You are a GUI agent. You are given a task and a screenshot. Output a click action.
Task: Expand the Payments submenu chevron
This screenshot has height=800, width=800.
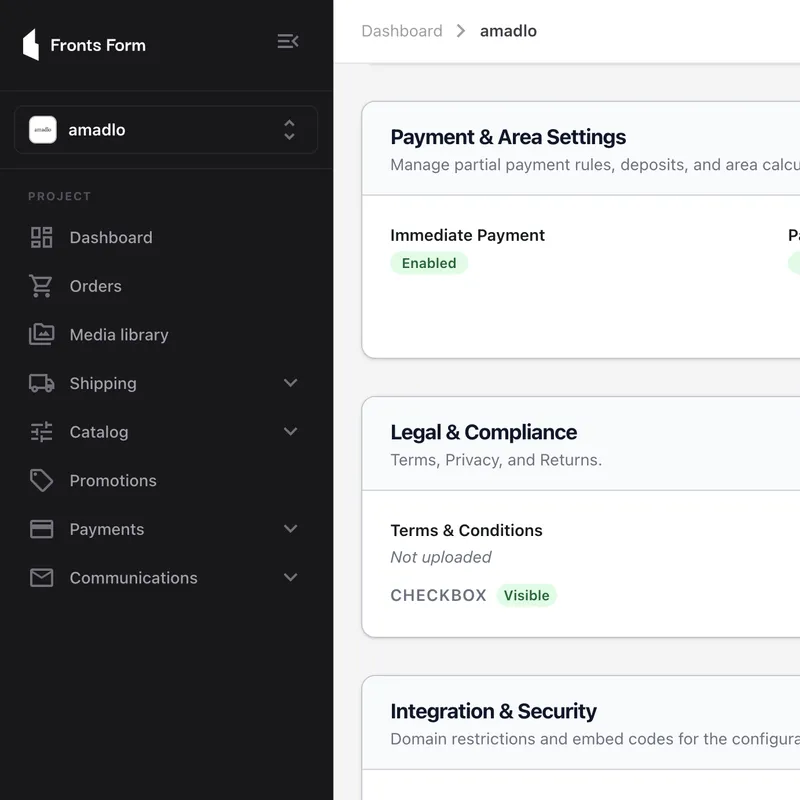click(290, 529)
